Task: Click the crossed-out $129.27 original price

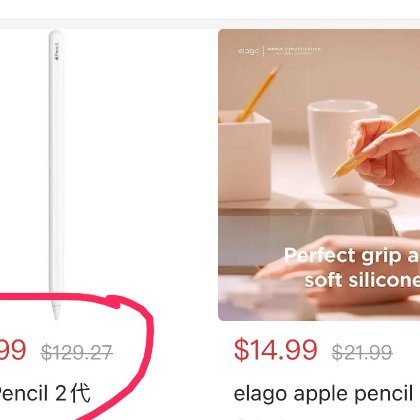Action: (x=77, y=352)
